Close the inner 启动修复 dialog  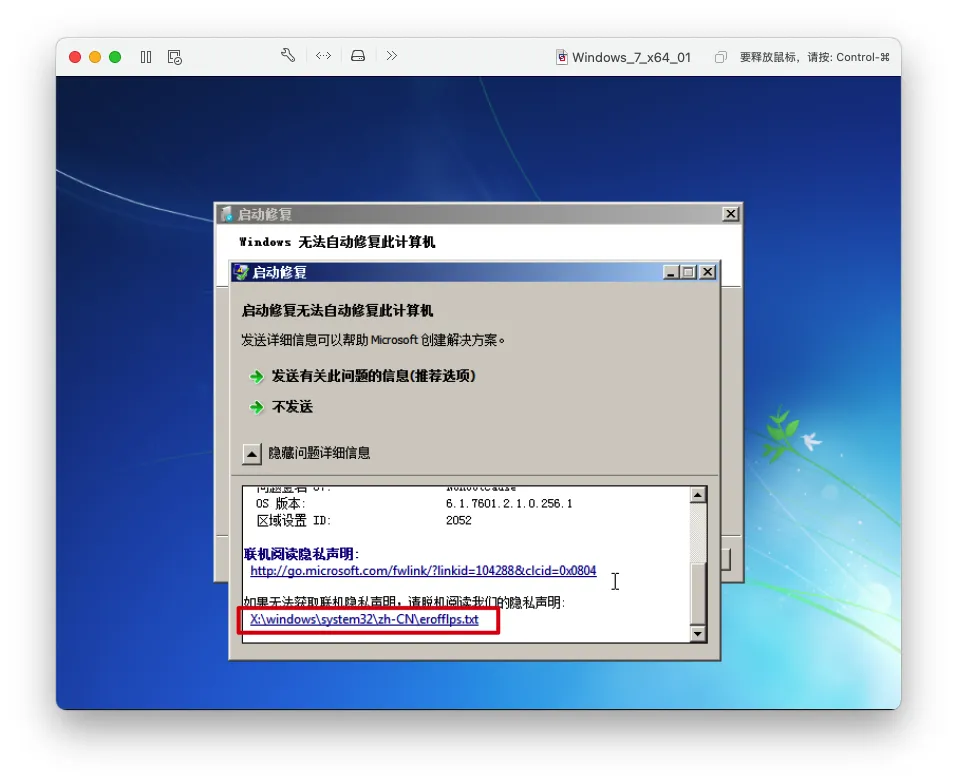707,272
